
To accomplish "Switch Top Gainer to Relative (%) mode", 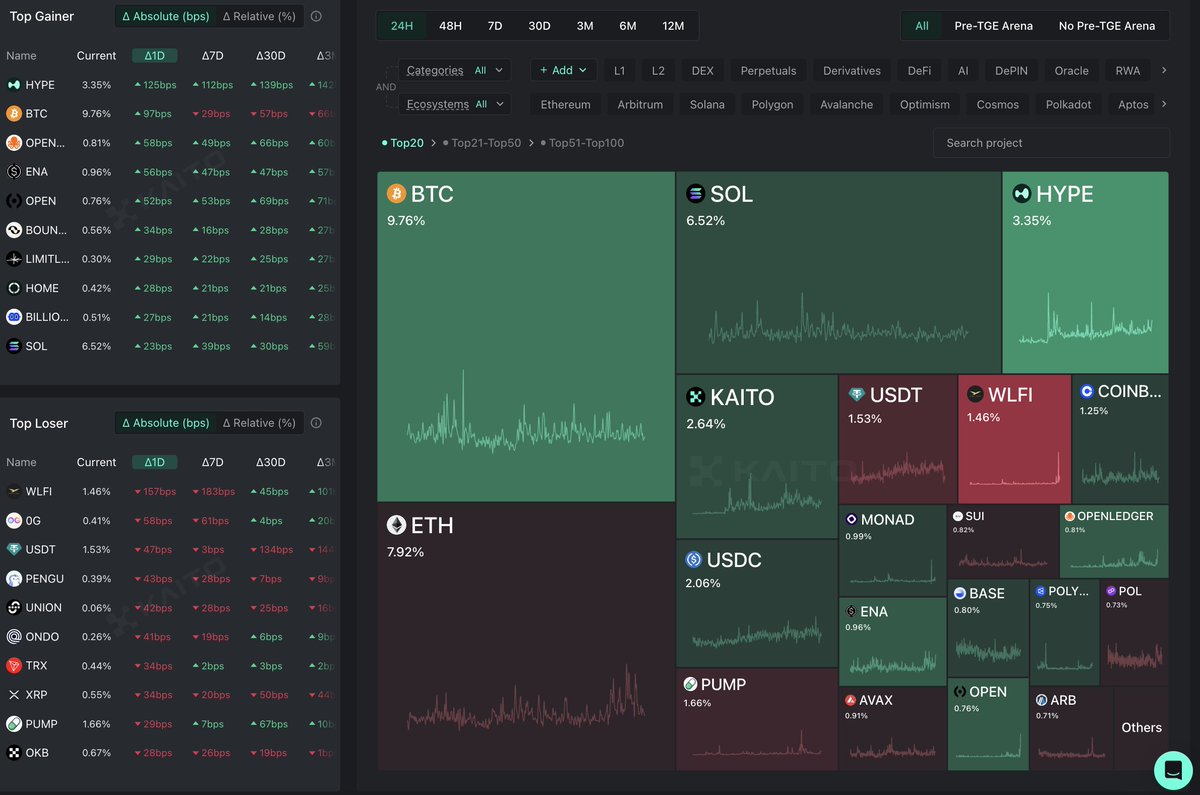I will [x=259, y=17].
